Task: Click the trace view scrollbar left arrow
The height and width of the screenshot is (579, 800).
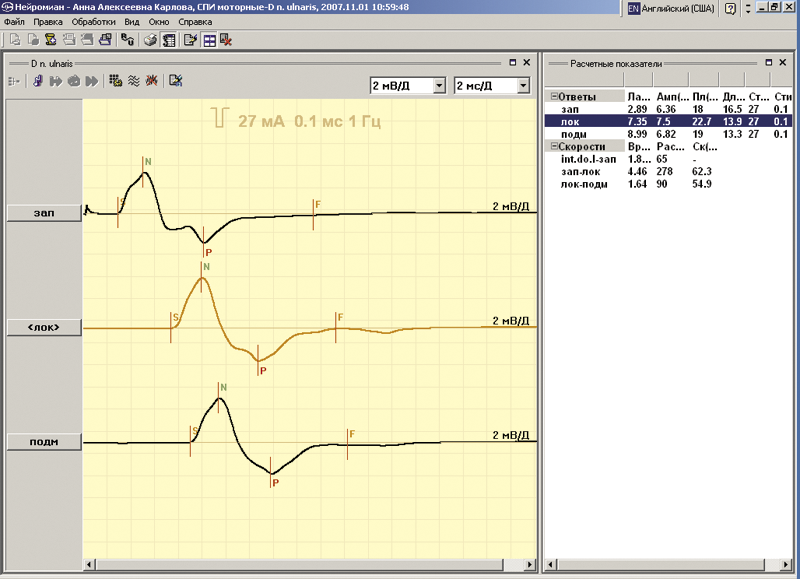Action: point(89,564)
